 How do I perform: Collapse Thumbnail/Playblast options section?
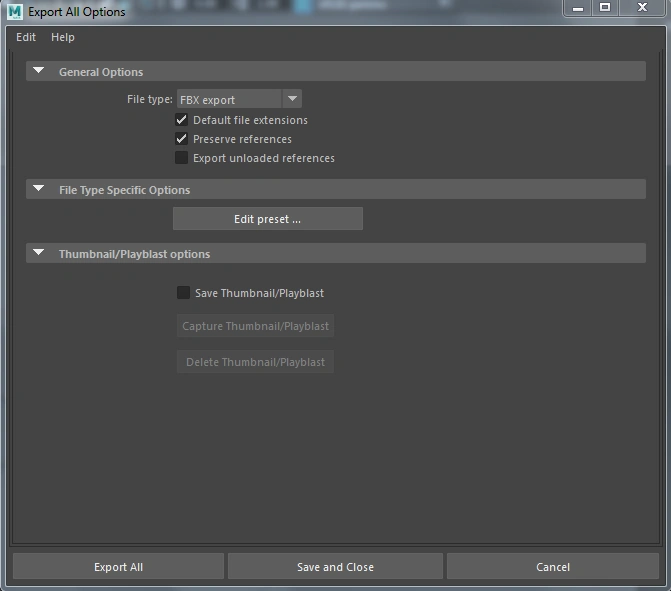coord(39,253)
